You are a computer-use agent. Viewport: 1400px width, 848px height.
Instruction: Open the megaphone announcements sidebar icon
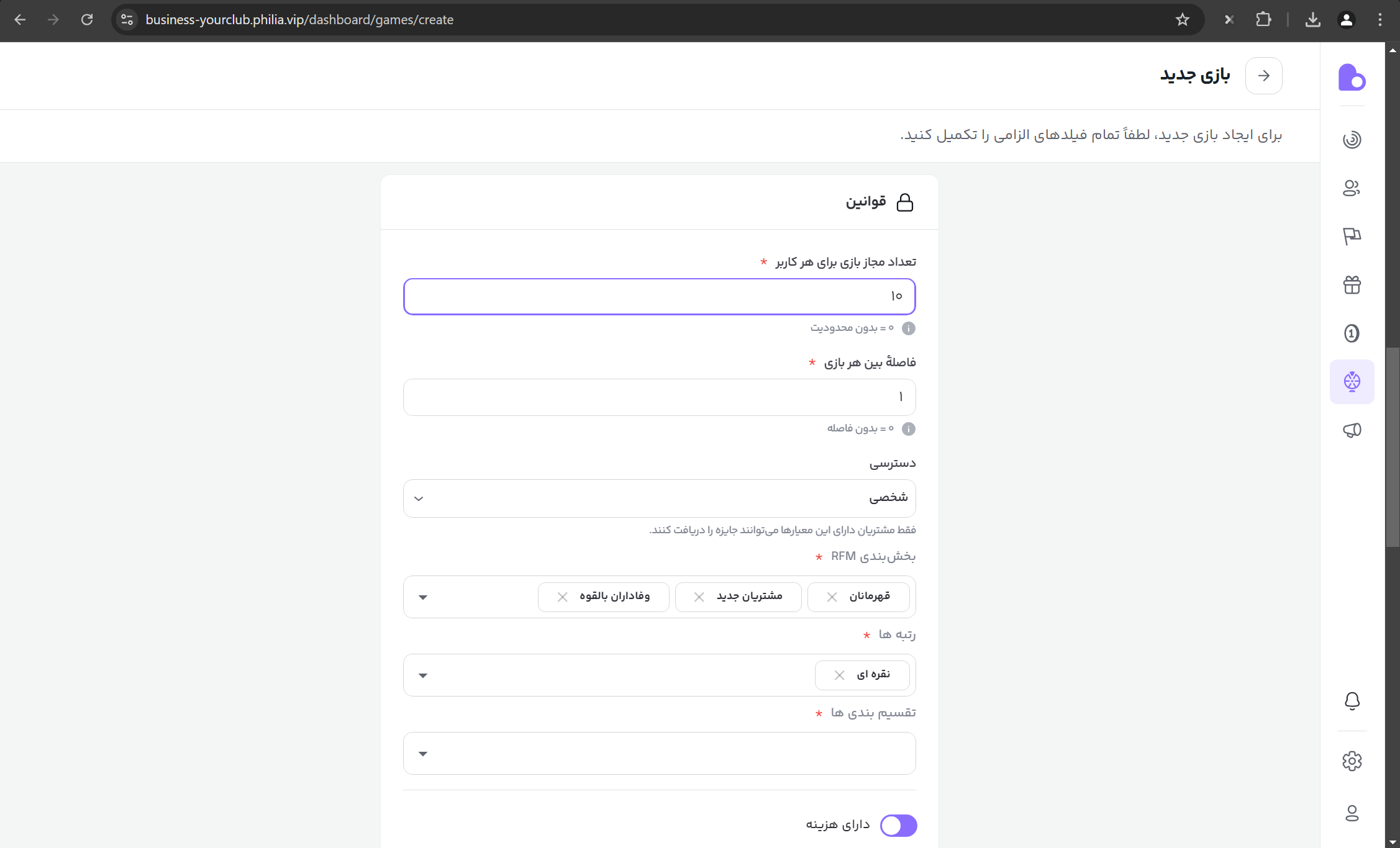(1352, 430)
